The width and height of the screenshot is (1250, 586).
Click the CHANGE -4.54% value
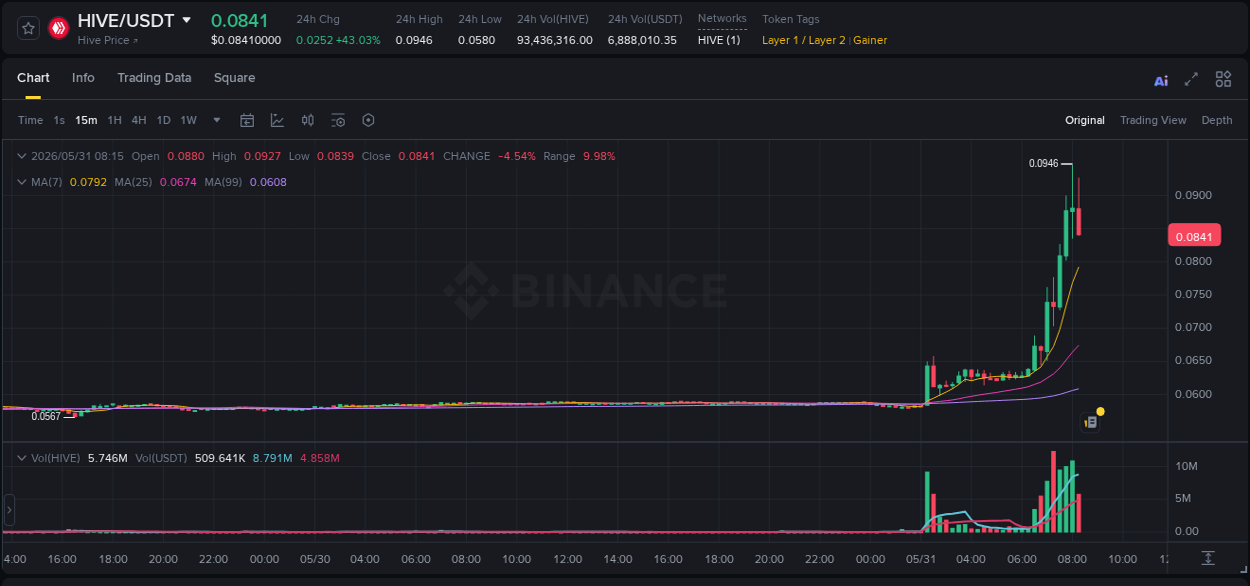coord(517,156)
